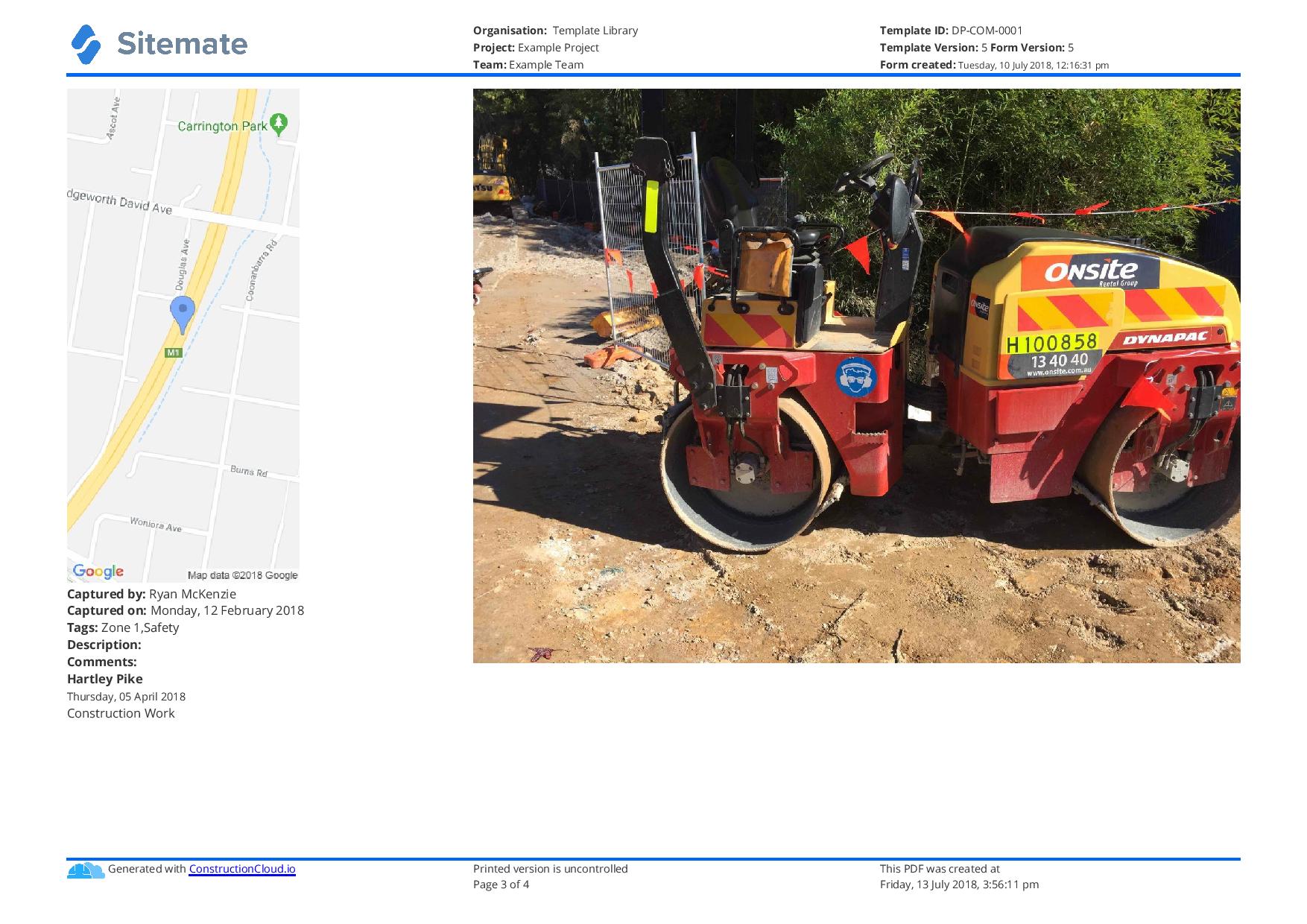Click the Google logo on the map

tap(98, 572)
